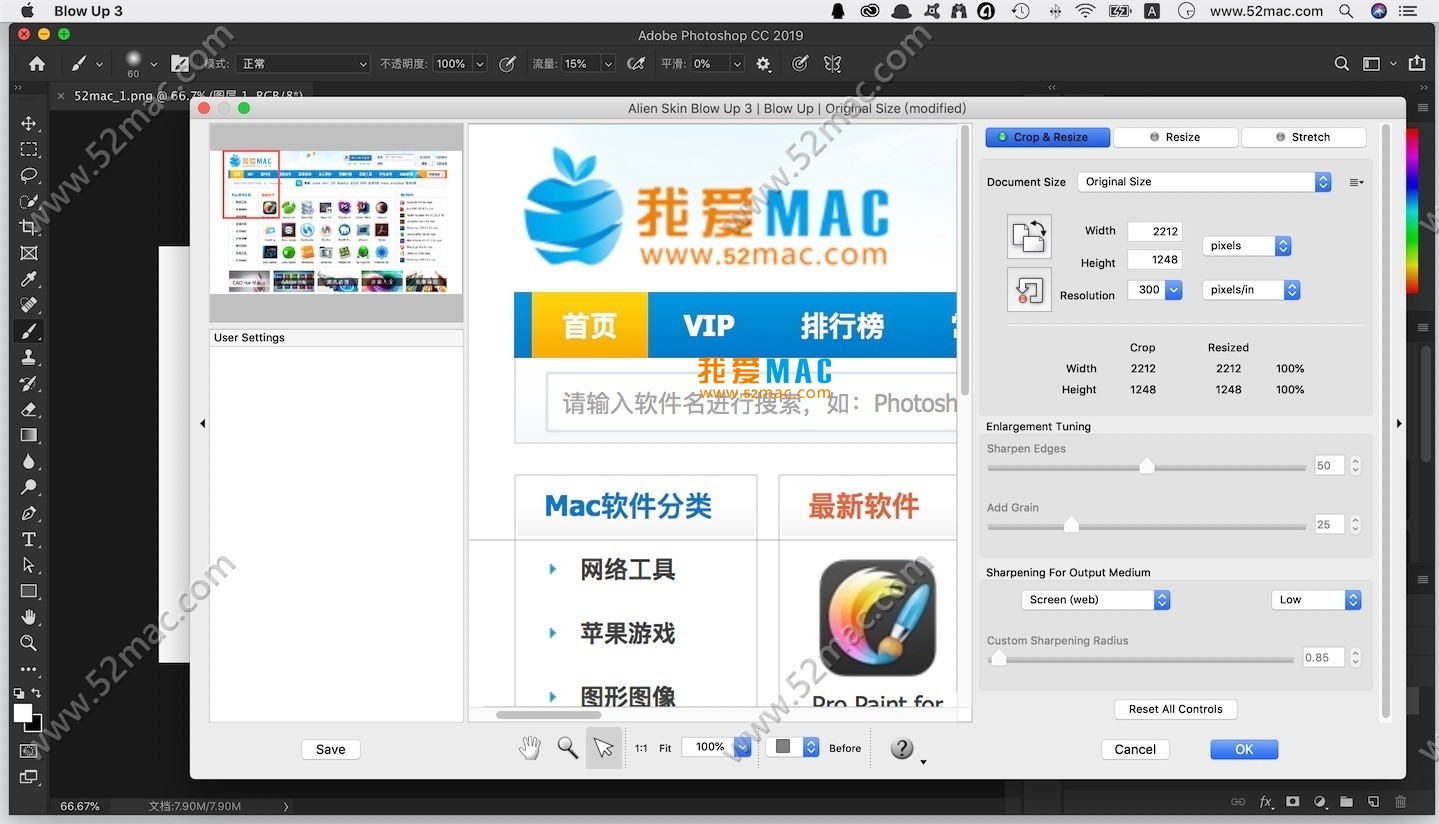The width and height of the screenshot is (1439, 824).
Task: Select the Zoom tool in Photoshop toolbar
Action: (29, 643)
